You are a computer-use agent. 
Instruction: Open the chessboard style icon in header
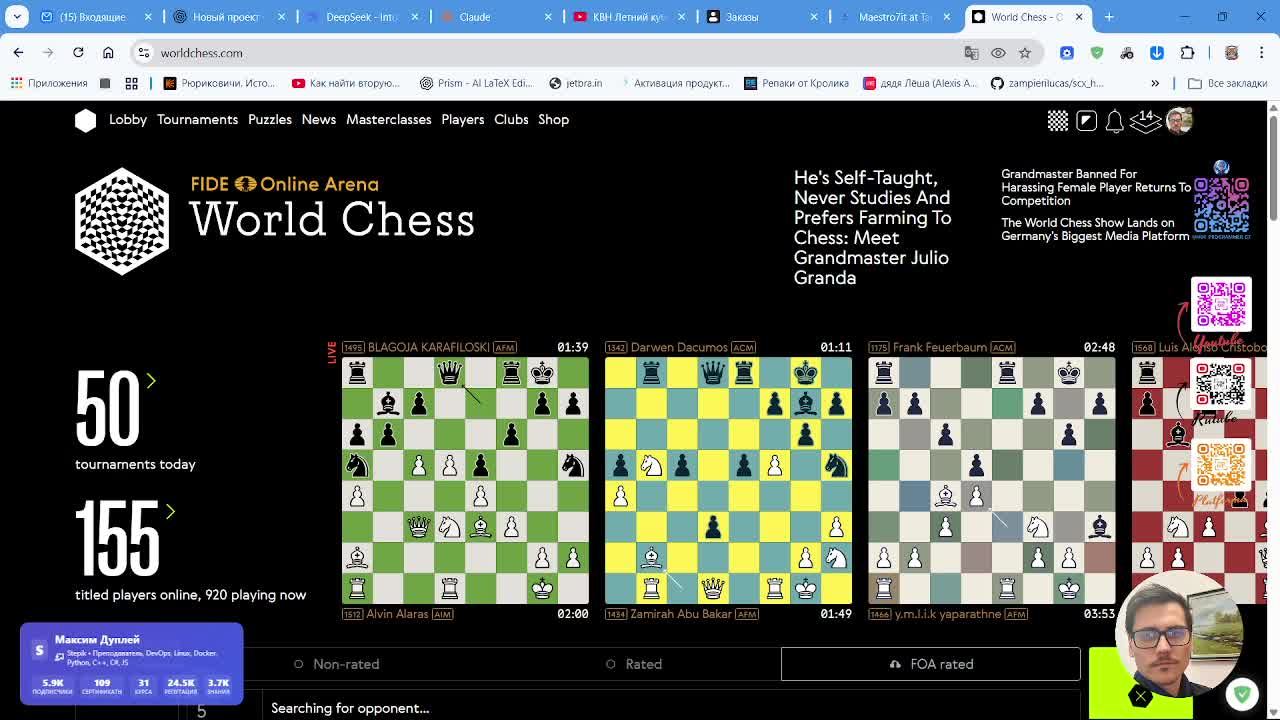1058,120
